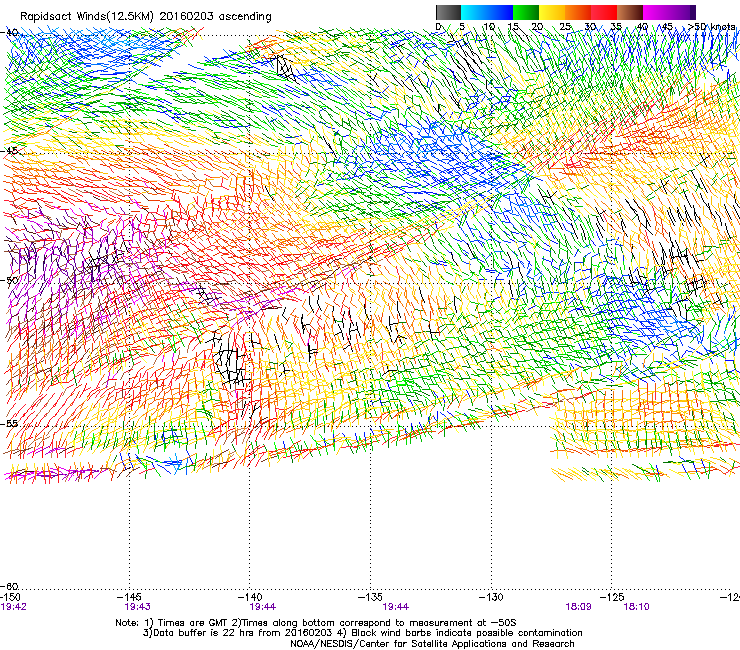Image resolution: width=740 pixels, height=650 pixels.
Task: Click the '-130' longitude label
Action: 491,597
